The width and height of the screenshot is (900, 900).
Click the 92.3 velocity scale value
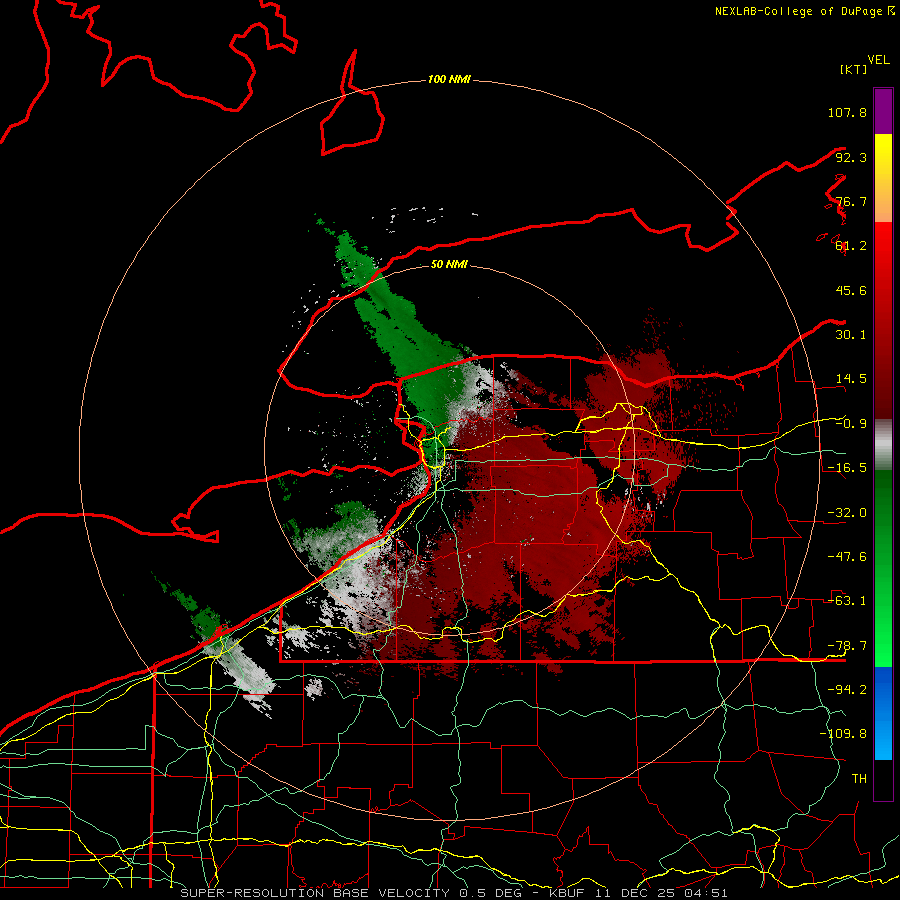(851, 157)
